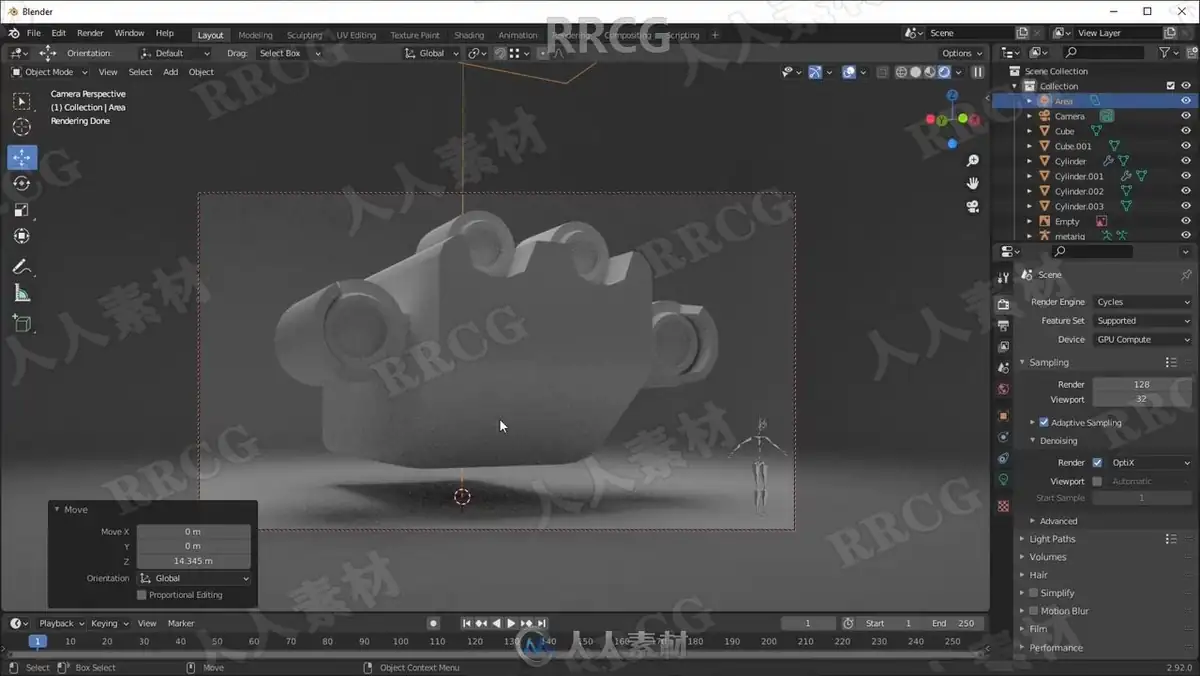Open the Device GPU Compute dropdown

click(x=1142, y=340)
